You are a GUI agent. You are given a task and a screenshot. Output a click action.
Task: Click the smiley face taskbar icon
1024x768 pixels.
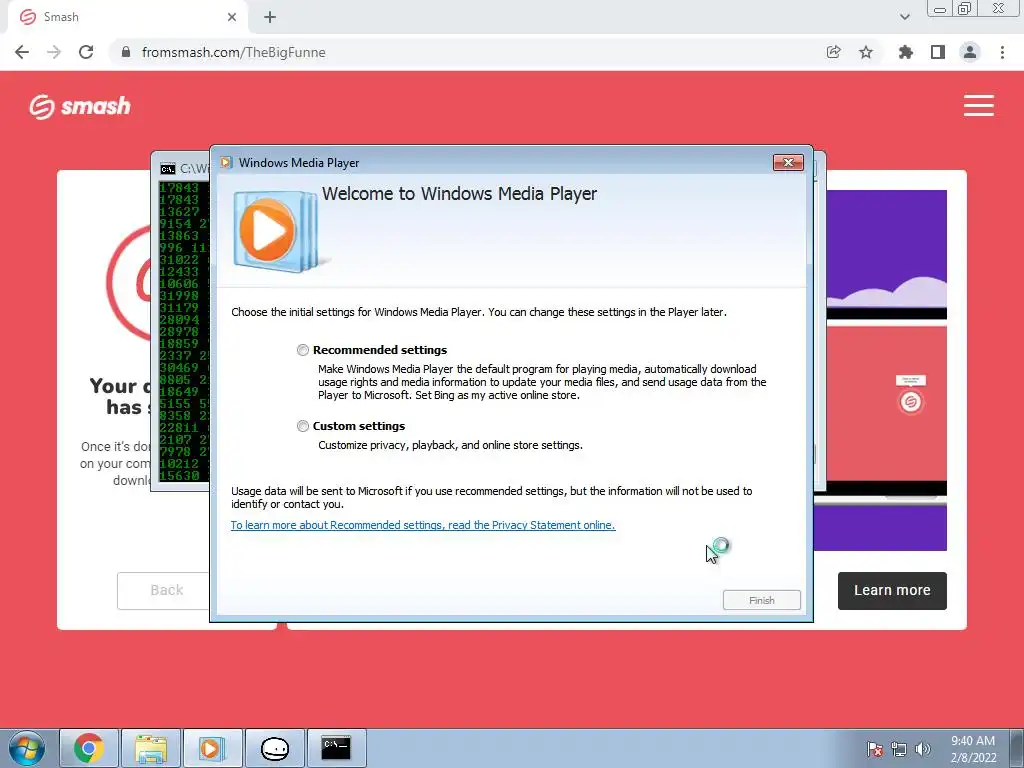coord(274,748)
